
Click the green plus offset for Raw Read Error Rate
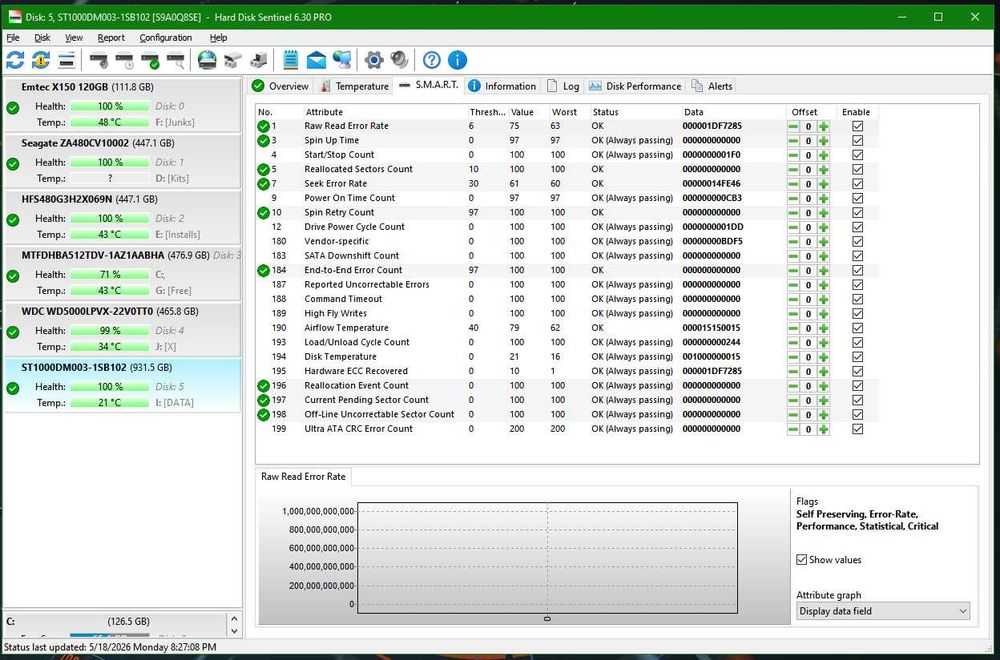pos(823,126)
